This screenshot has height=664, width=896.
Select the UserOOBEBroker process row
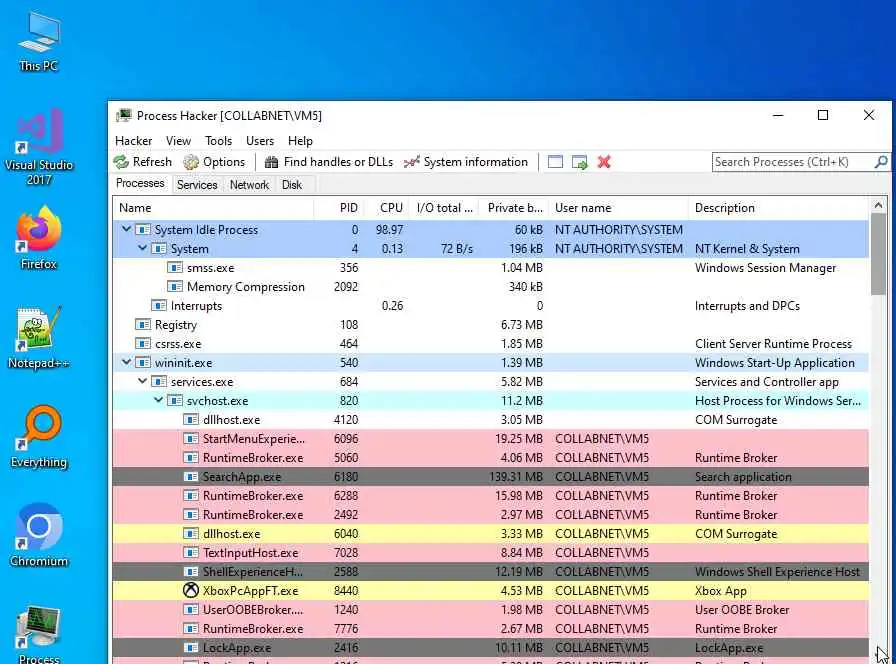point(491,610)
